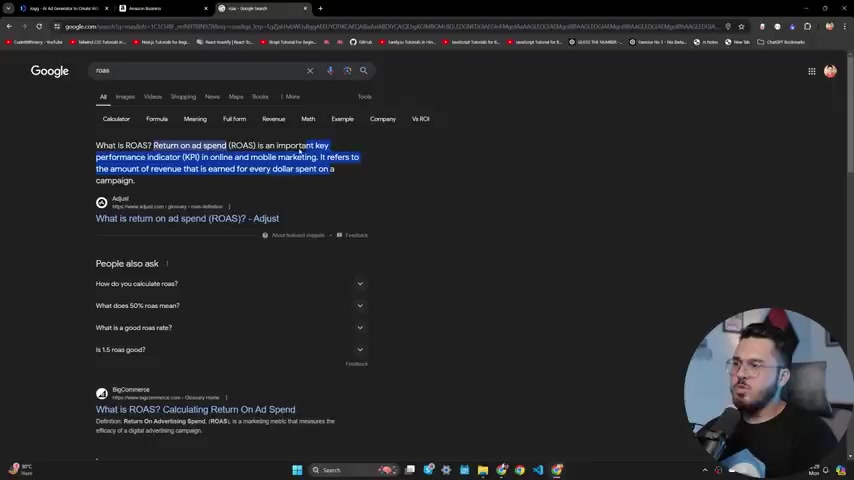Filter by the Meaning chip
Viewport: 854px width, 480px height.
(195, 119)
